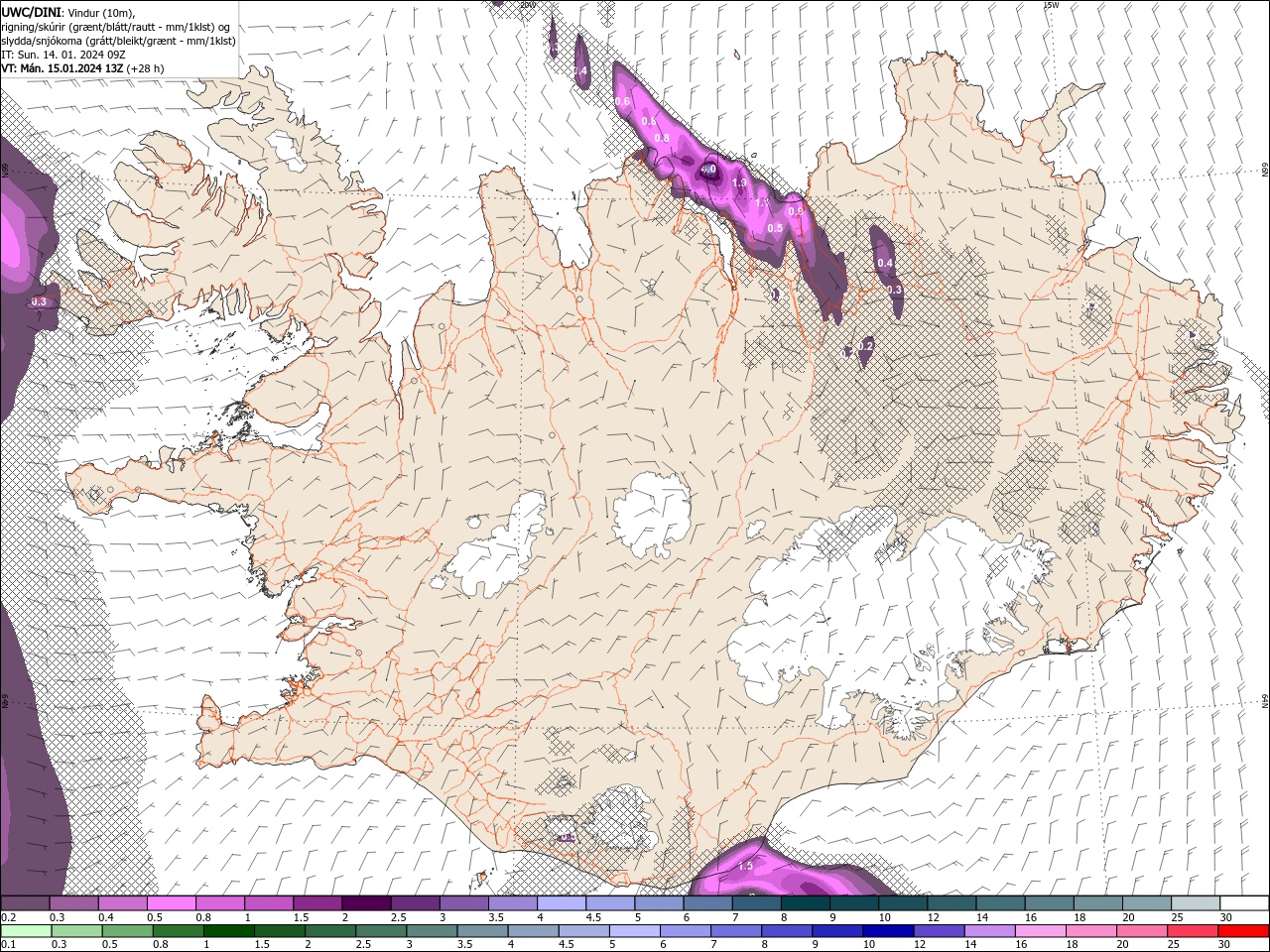Click the '1.9' snowfall value on the map
Screen dimensions: 1270x952
tap(739, 183)
